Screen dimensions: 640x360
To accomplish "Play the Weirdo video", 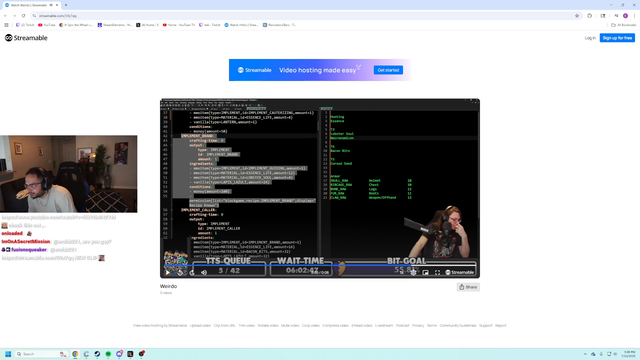I will pyautogui.click(x=167, y=272).
